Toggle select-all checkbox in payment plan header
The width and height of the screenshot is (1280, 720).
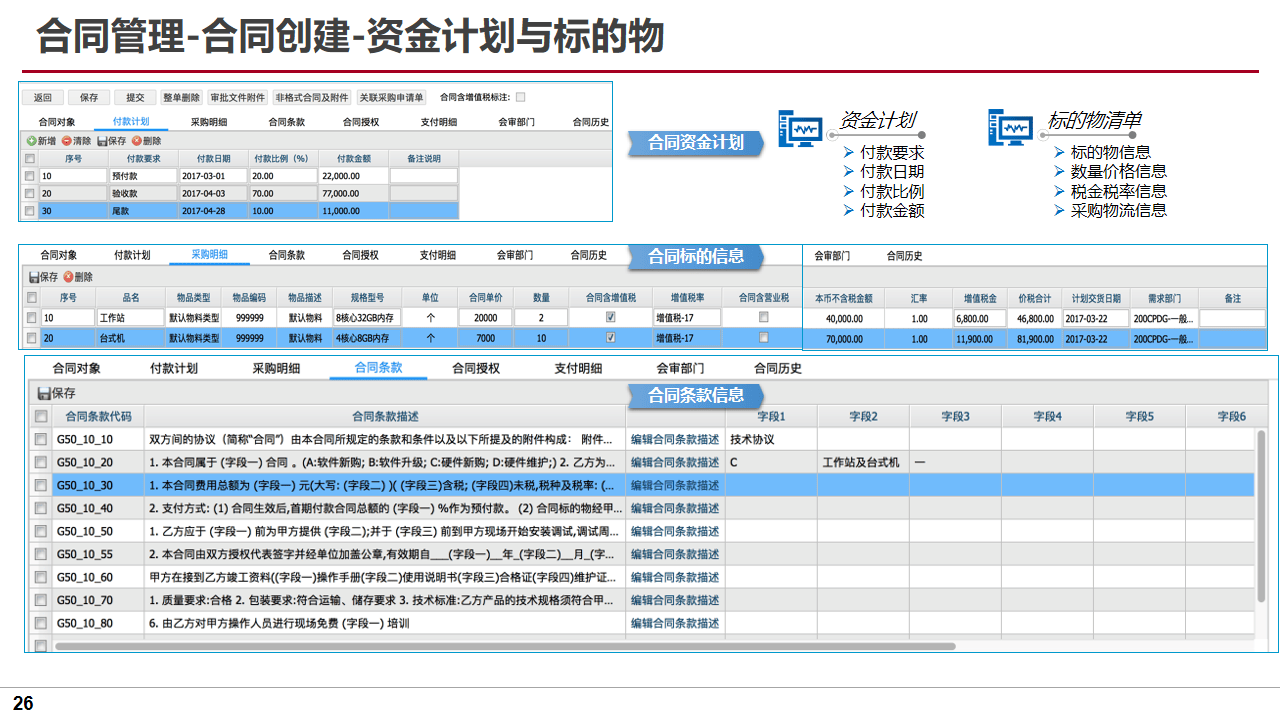[30, 158]
